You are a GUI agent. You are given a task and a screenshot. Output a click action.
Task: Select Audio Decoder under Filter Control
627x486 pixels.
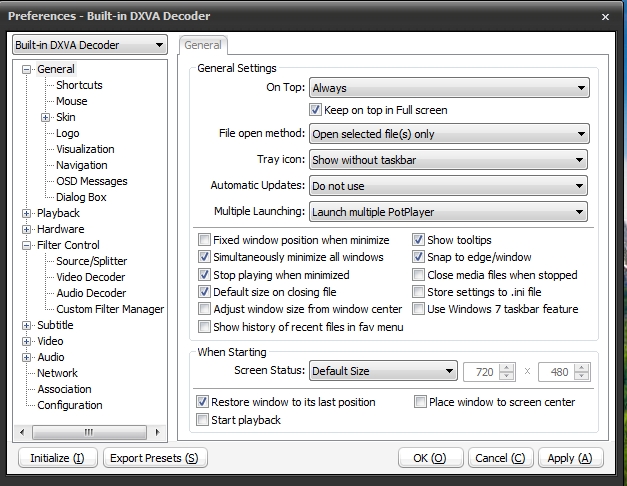(91, 293)
